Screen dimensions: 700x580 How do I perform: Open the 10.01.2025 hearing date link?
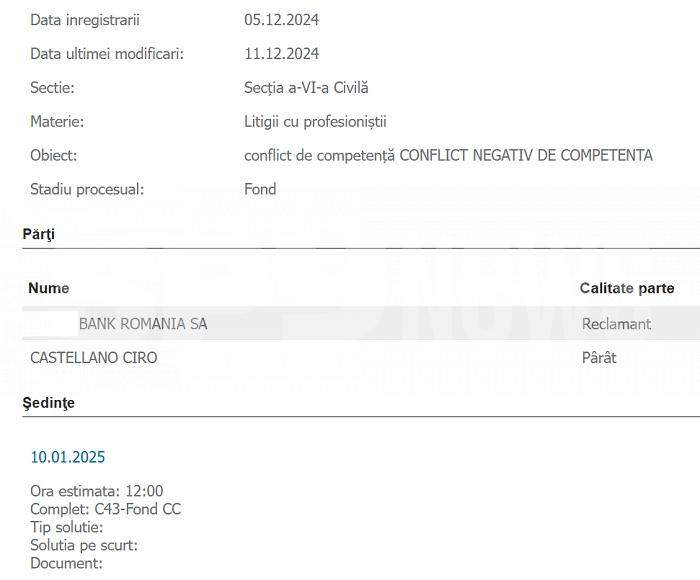pos(67,457)
